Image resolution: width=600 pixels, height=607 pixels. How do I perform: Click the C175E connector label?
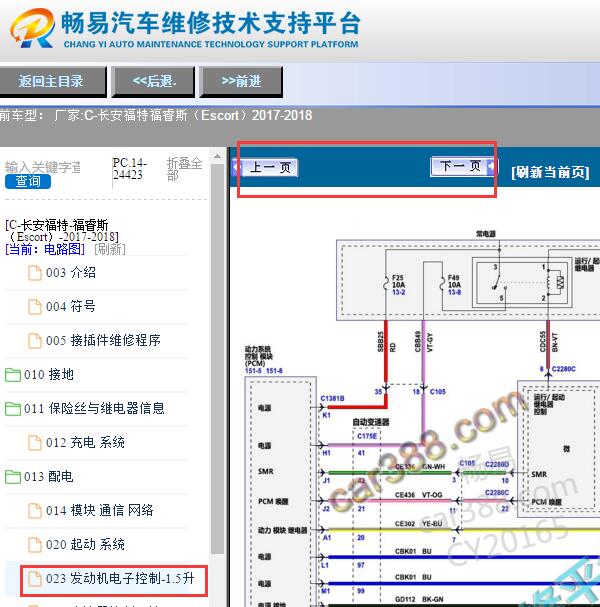click(367, 436)
